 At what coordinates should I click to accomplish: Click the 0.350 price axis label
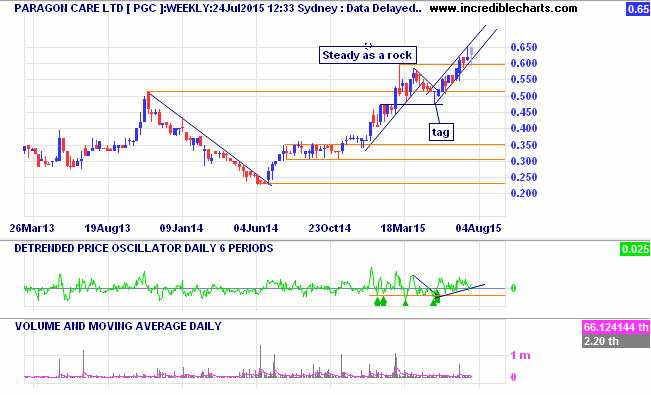point(524,145)
